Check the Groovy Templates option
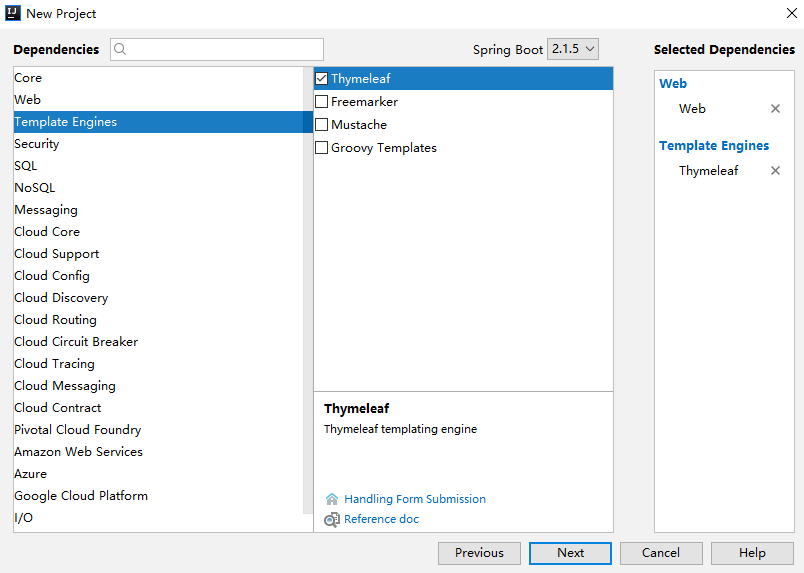Viewport: 804px width, 573px height. click(322, 148)
